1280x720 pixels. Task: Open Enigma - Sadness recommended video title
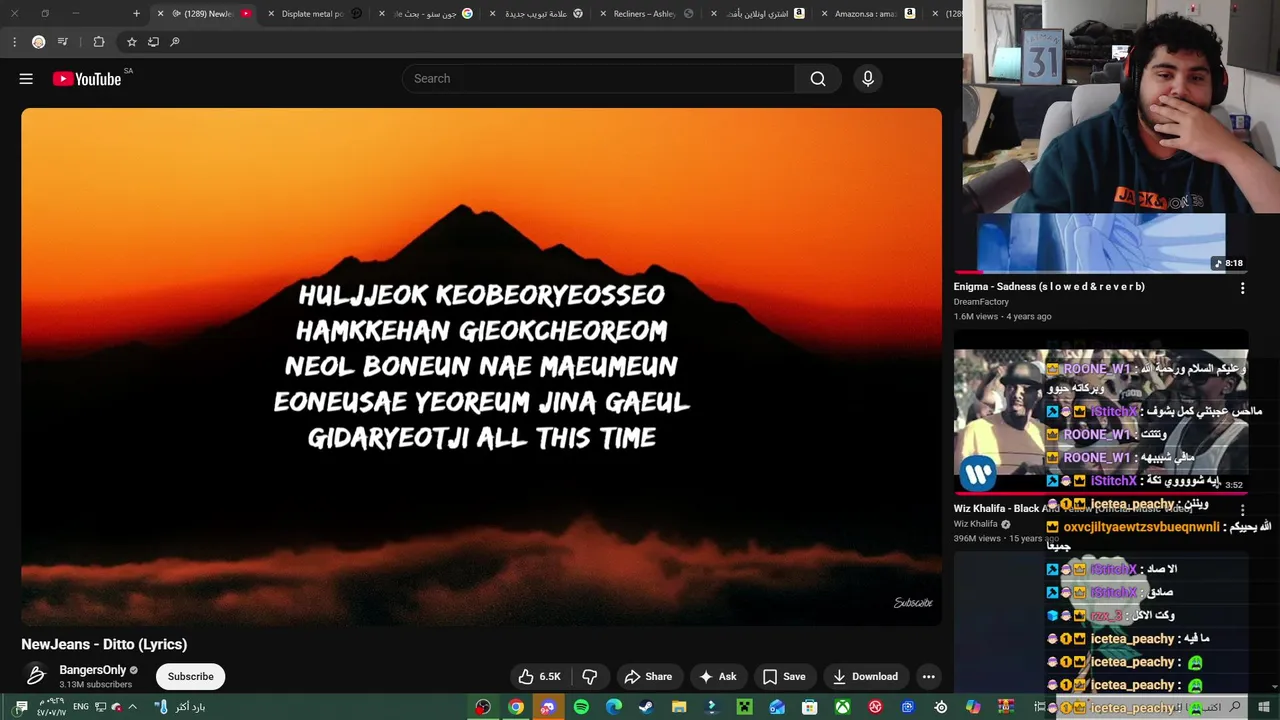coord(1049,287)
